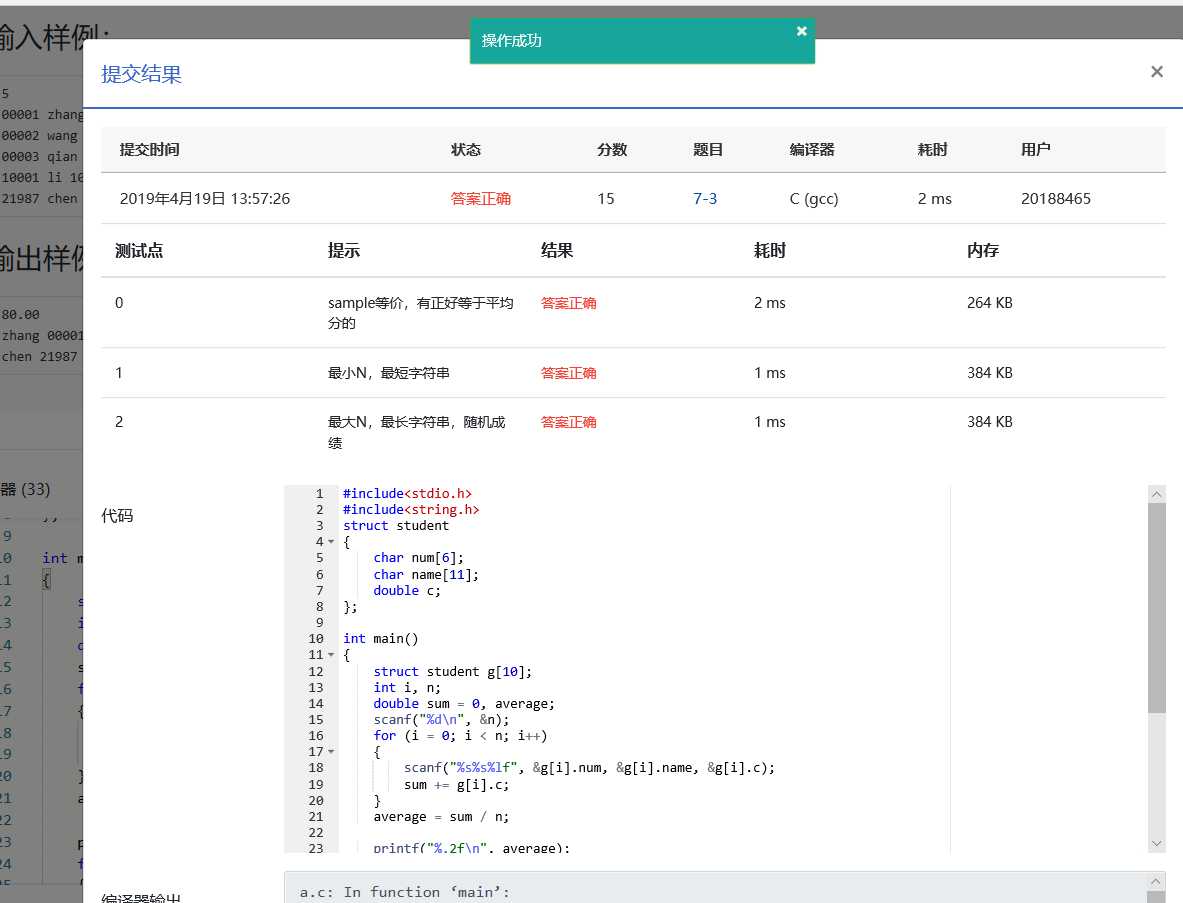Screen dimensions: 1183x903
Task: Click code line average = sum / n;
Action: (441, 816)
